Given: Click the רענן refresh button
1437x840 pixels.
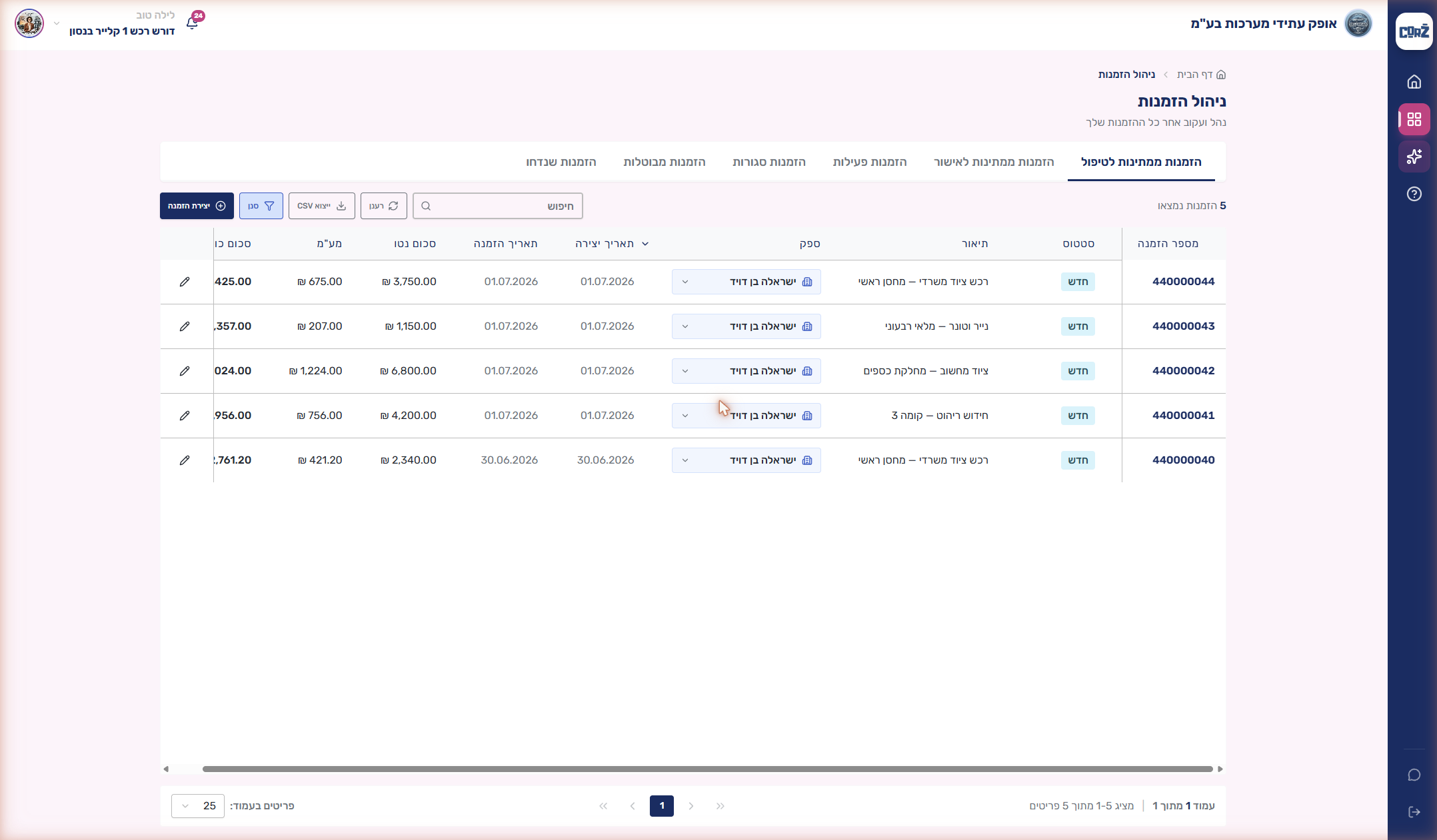Looking at the screenshot, I should tap(384, 206).
